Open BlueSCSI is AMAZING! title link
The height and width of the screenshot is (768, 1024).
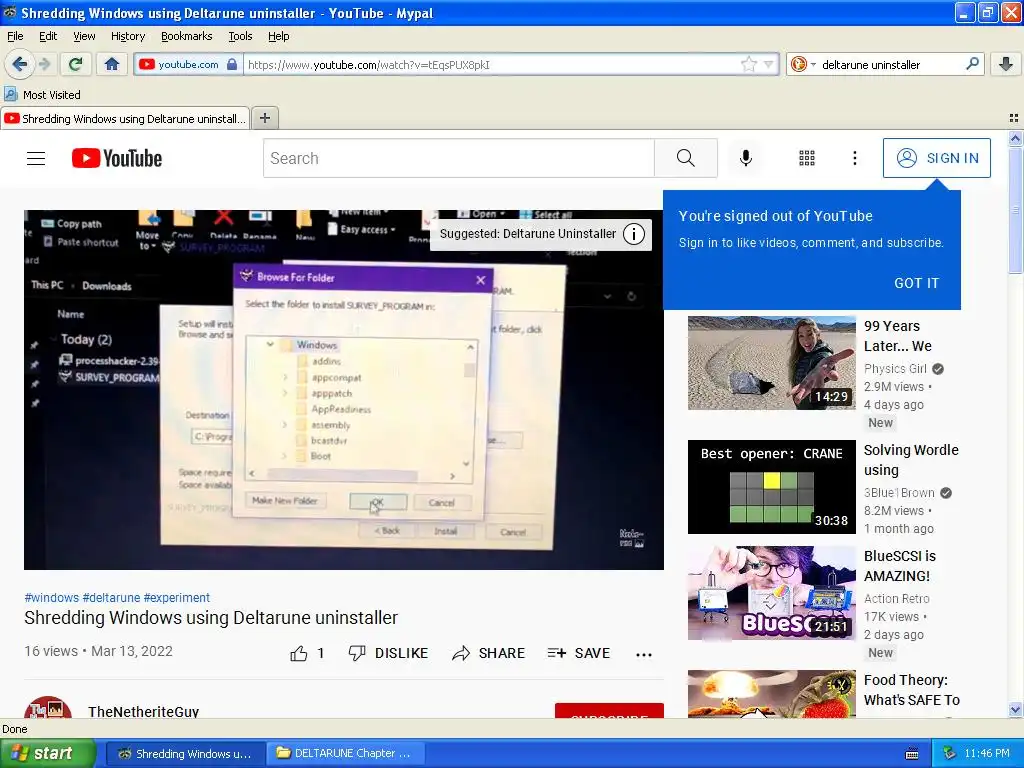[x=900, y=566]
